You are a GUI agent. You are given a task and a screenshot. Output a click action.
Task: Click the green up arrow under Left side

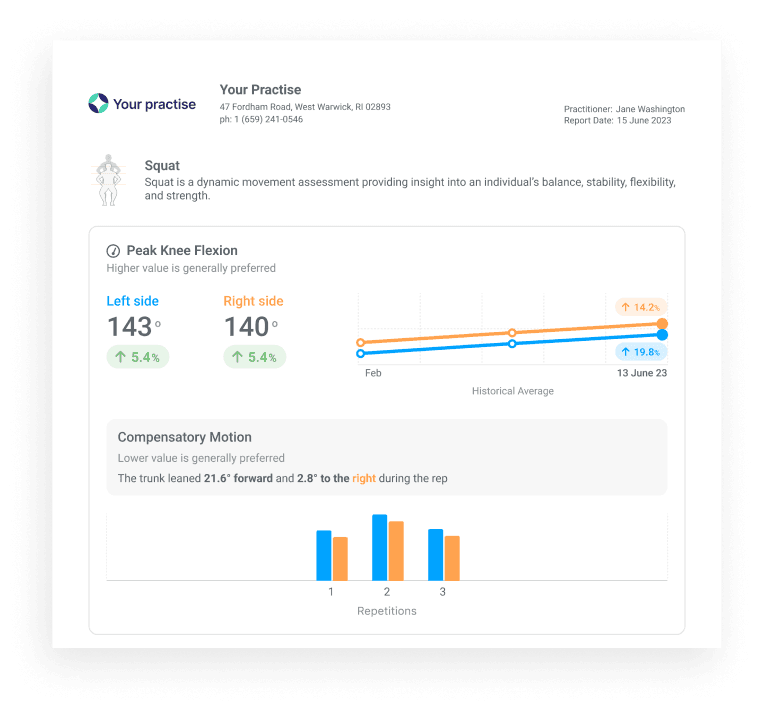(121, 357)
